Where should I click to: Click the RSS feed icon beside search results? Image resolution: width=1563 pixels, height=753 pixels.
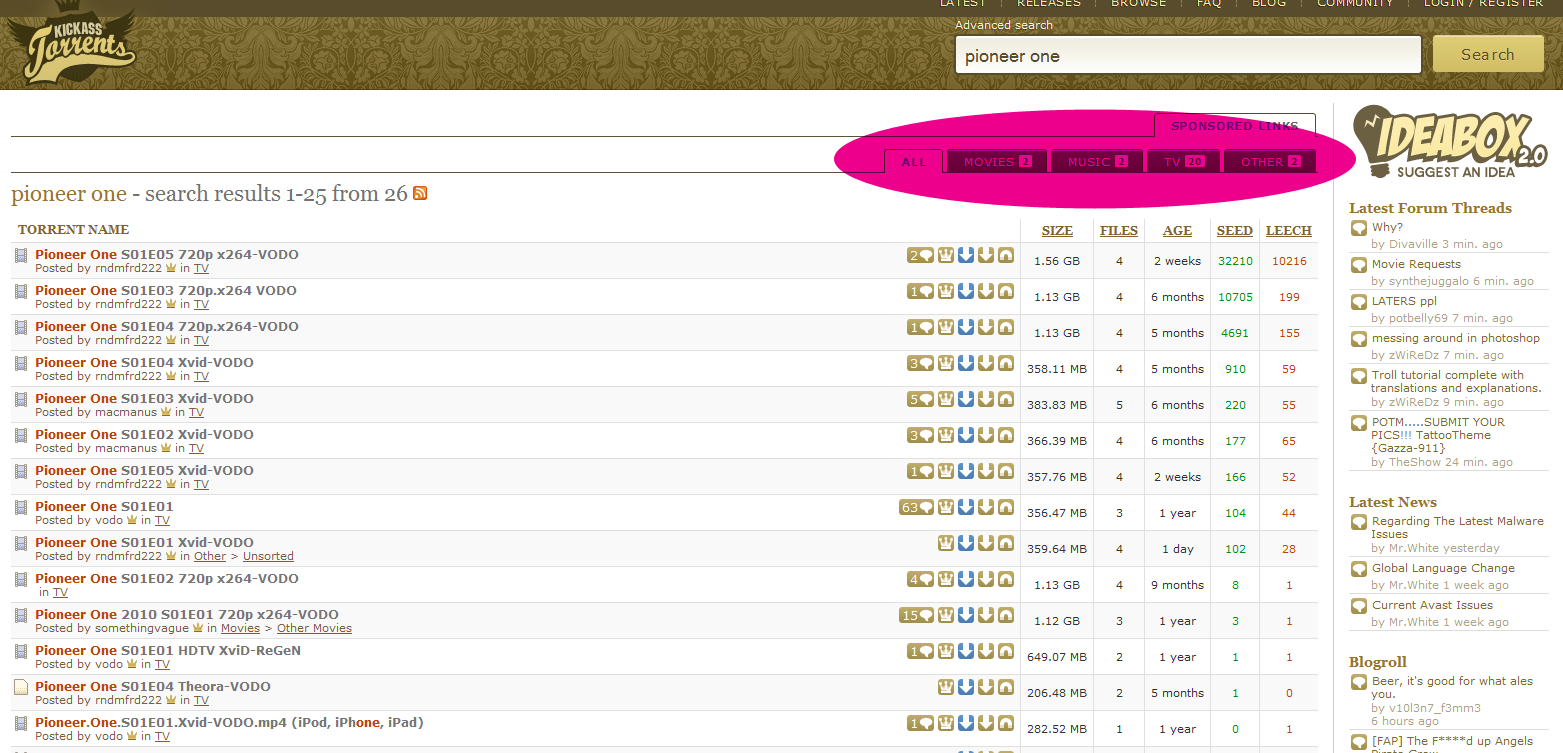coord(420,193)
